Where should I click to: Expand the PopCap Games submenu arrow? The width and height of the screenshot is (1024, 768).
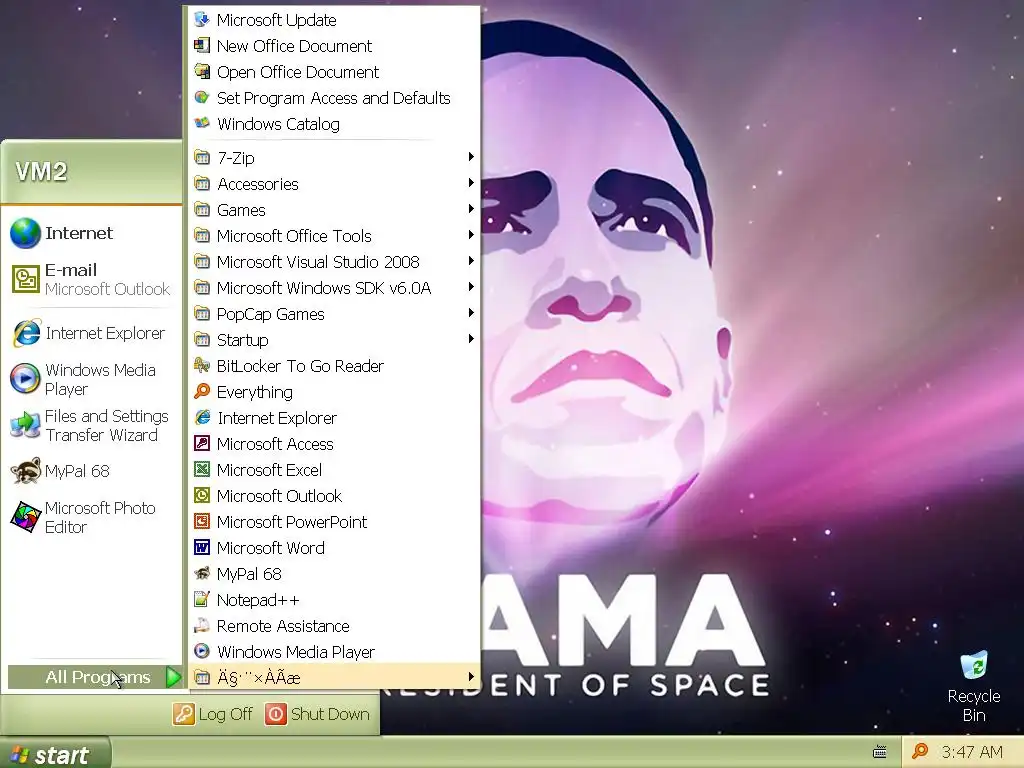pyautogui.click(x=471, y=313)
